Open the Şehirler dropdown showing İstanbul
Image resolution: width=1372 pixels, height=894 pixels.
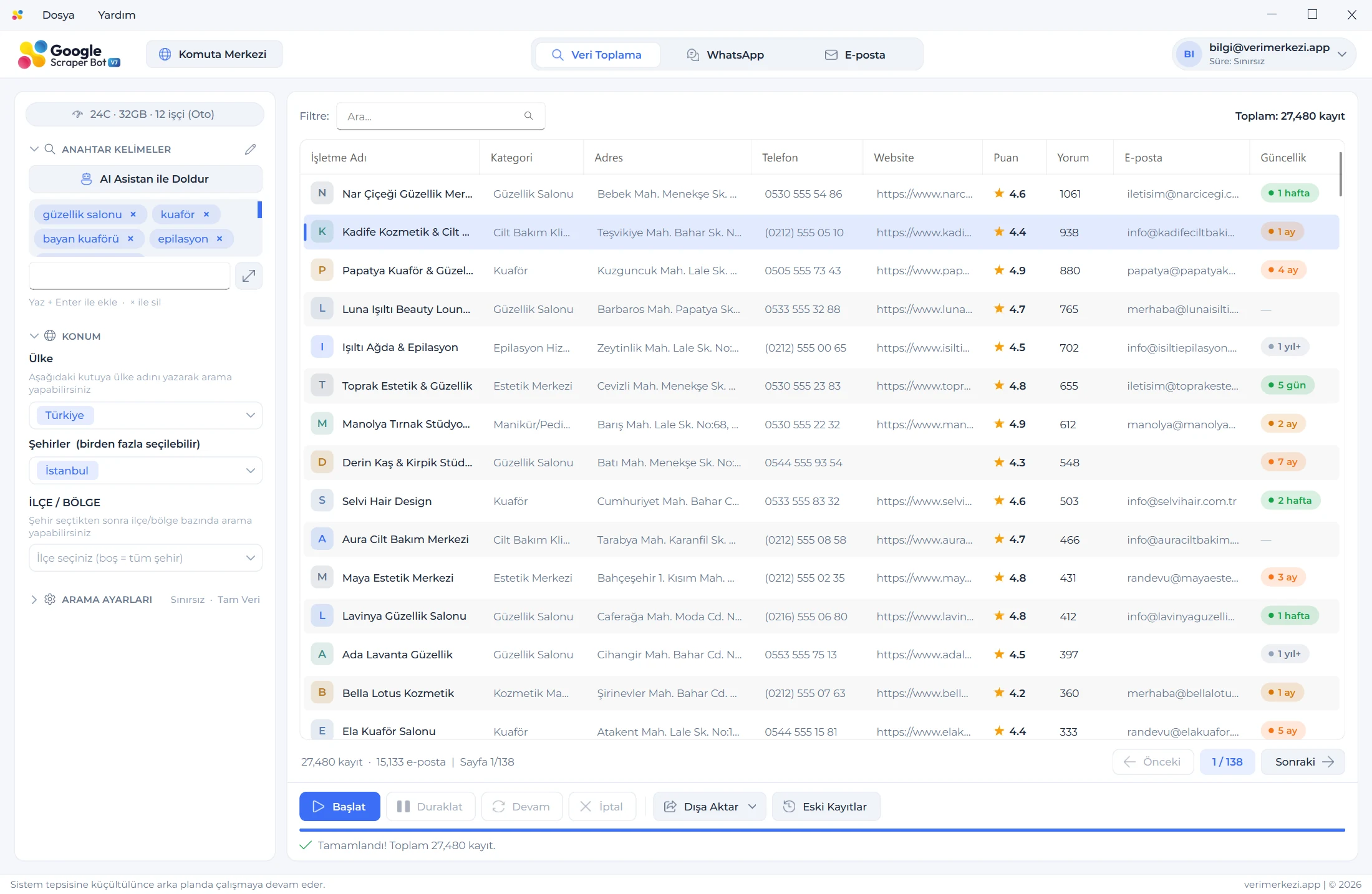pyautogui.click(x=145, y=471)
